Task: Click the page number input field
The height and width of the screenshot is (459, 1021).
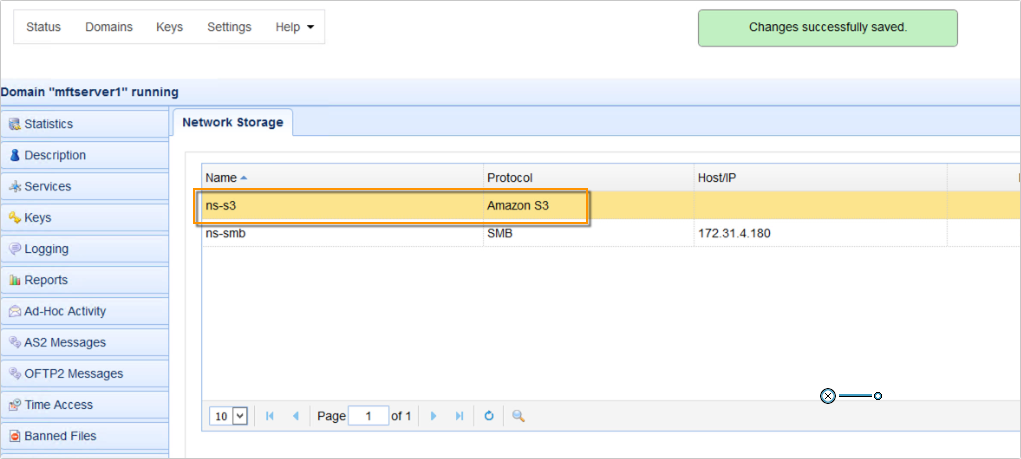Action: pyautogui.click(x=368, y=416)
